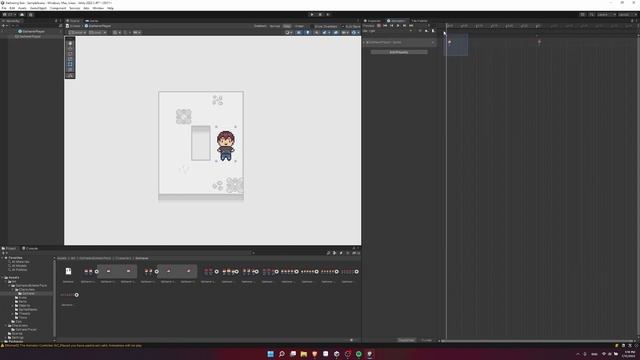The width and height of the screenshot is (640, 360).
Task: Switch to the Game tab
Action: point(92,21)
